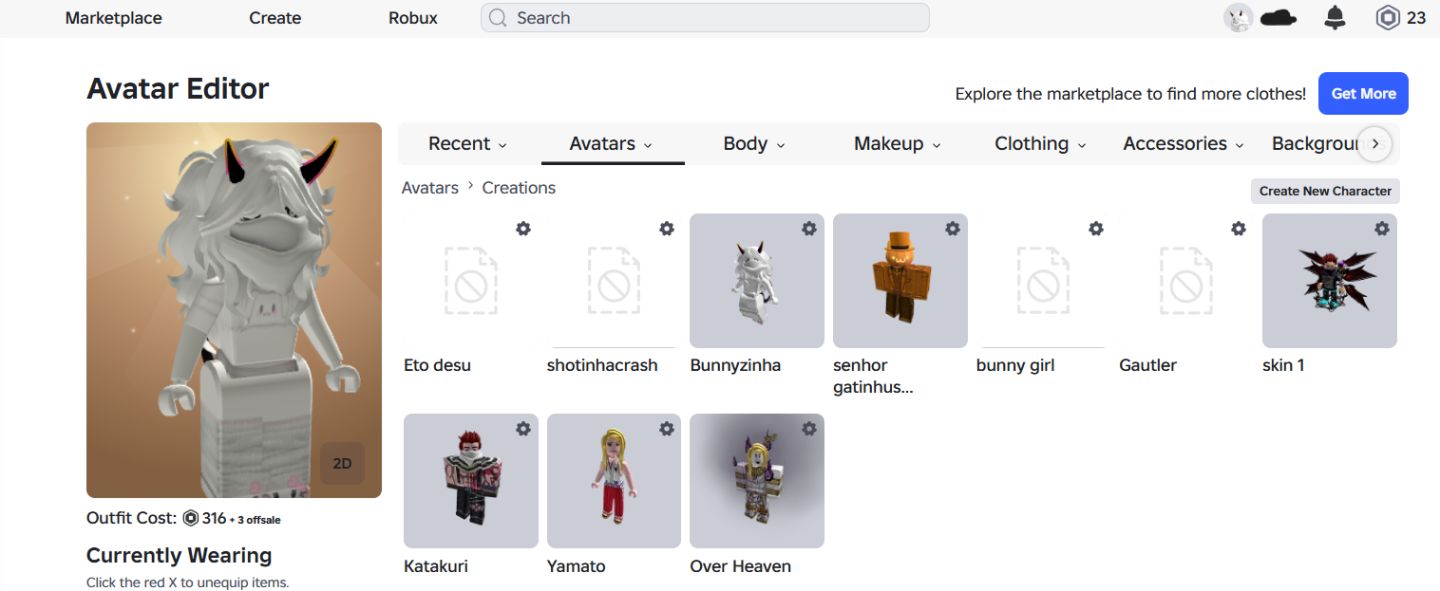Screen dimensions: 1440x591
Task: Click the 'Eto desu' name label
Action: pos(437,365)
